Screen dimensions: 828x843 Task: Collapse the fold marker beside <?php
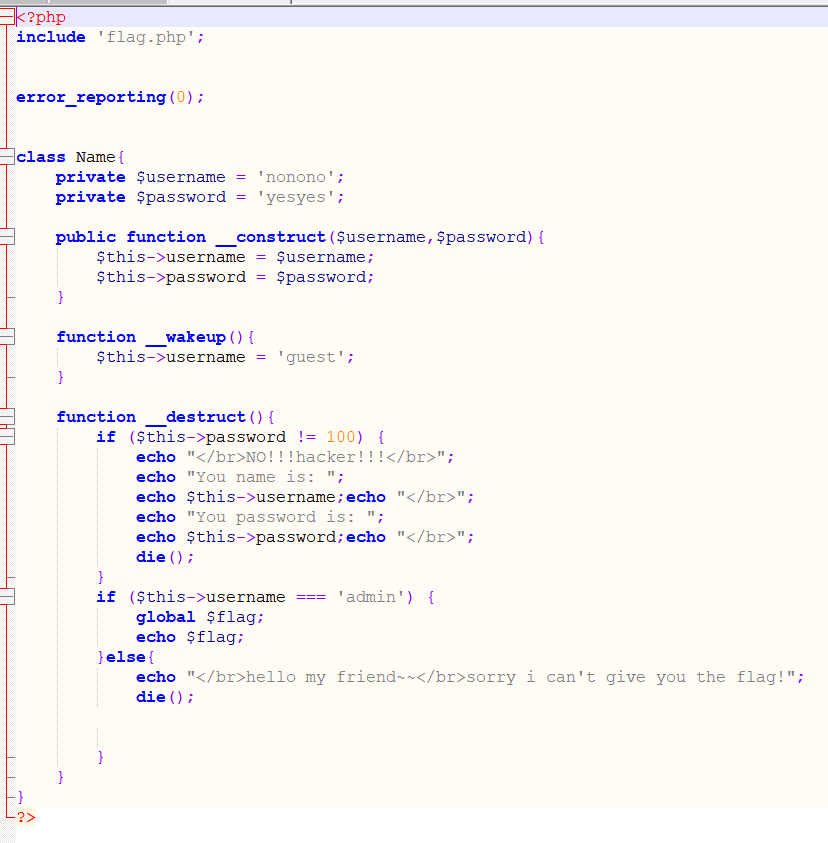click(x=6, y=17)
